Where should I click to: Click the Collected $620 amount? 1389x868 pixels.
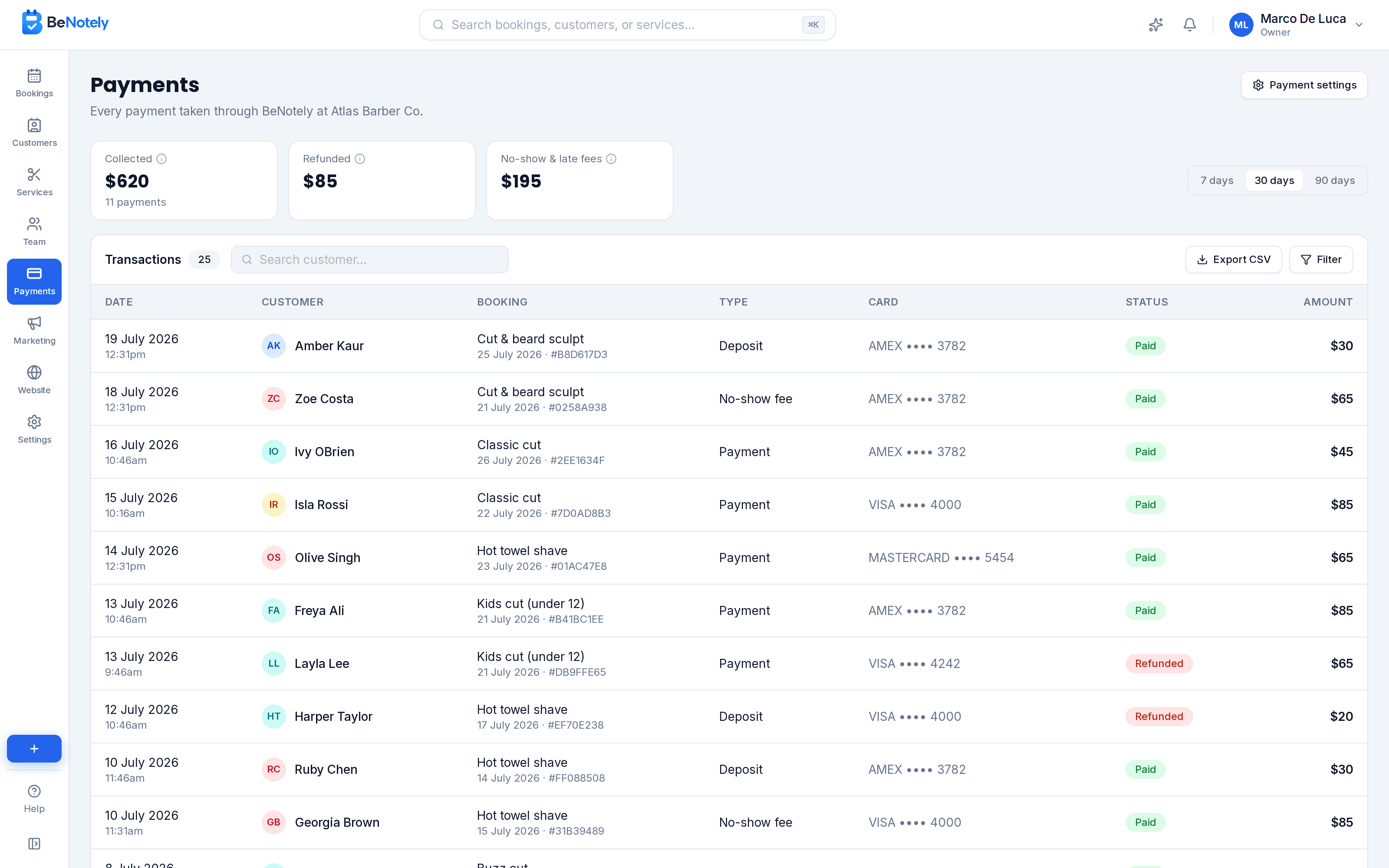(x=127, y=181)
